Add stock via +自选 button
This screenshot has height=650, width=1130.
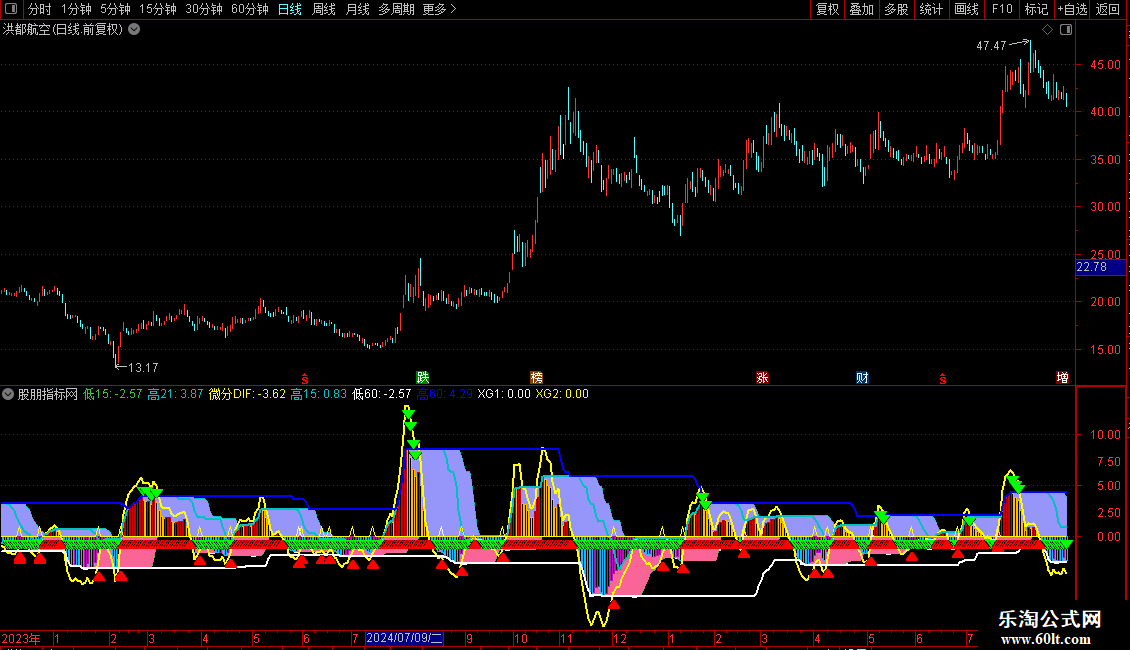pyautogui.click(x=1072, y=9)
